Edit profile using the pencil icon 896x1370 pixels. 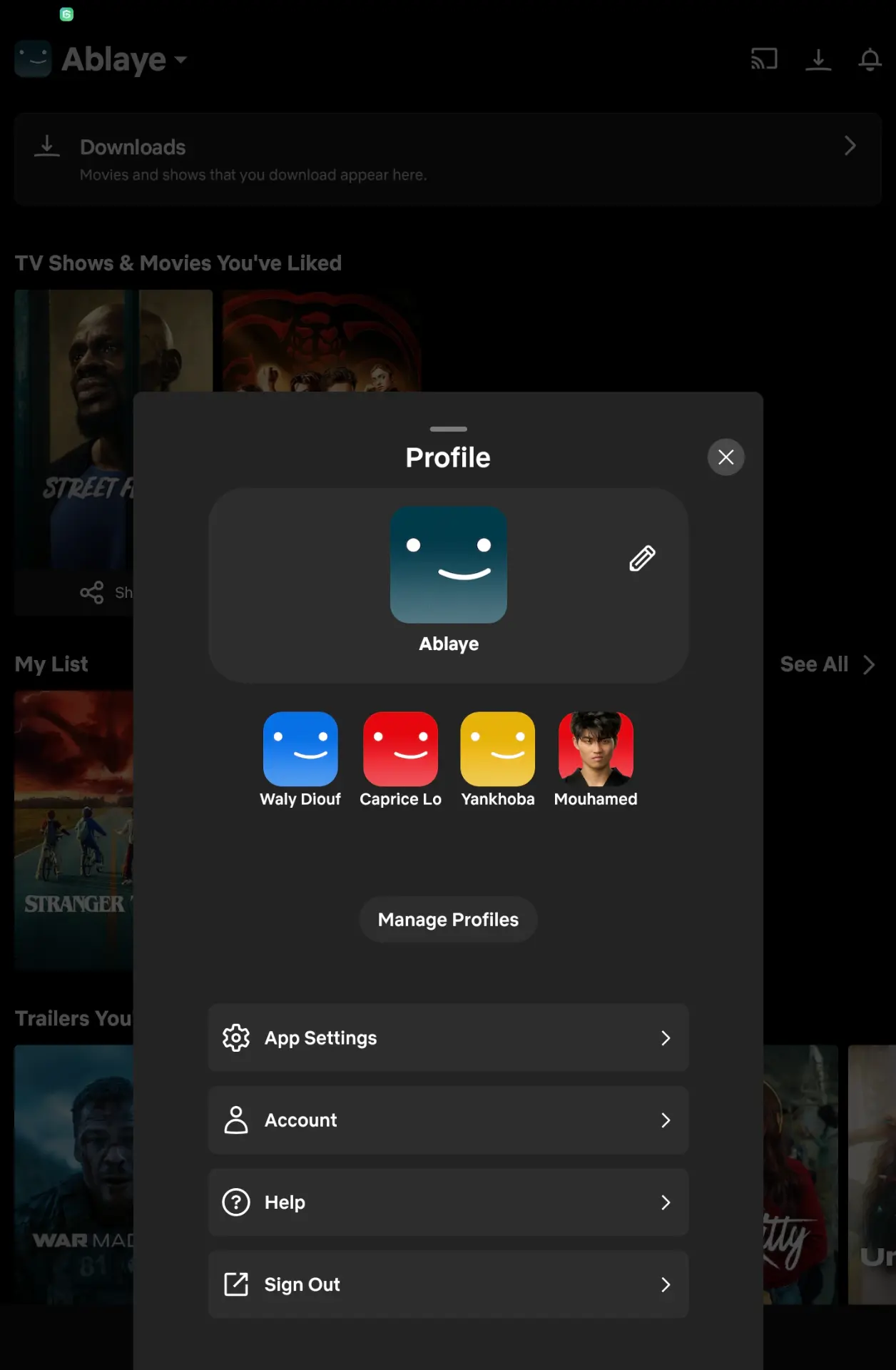coord(642,558)
